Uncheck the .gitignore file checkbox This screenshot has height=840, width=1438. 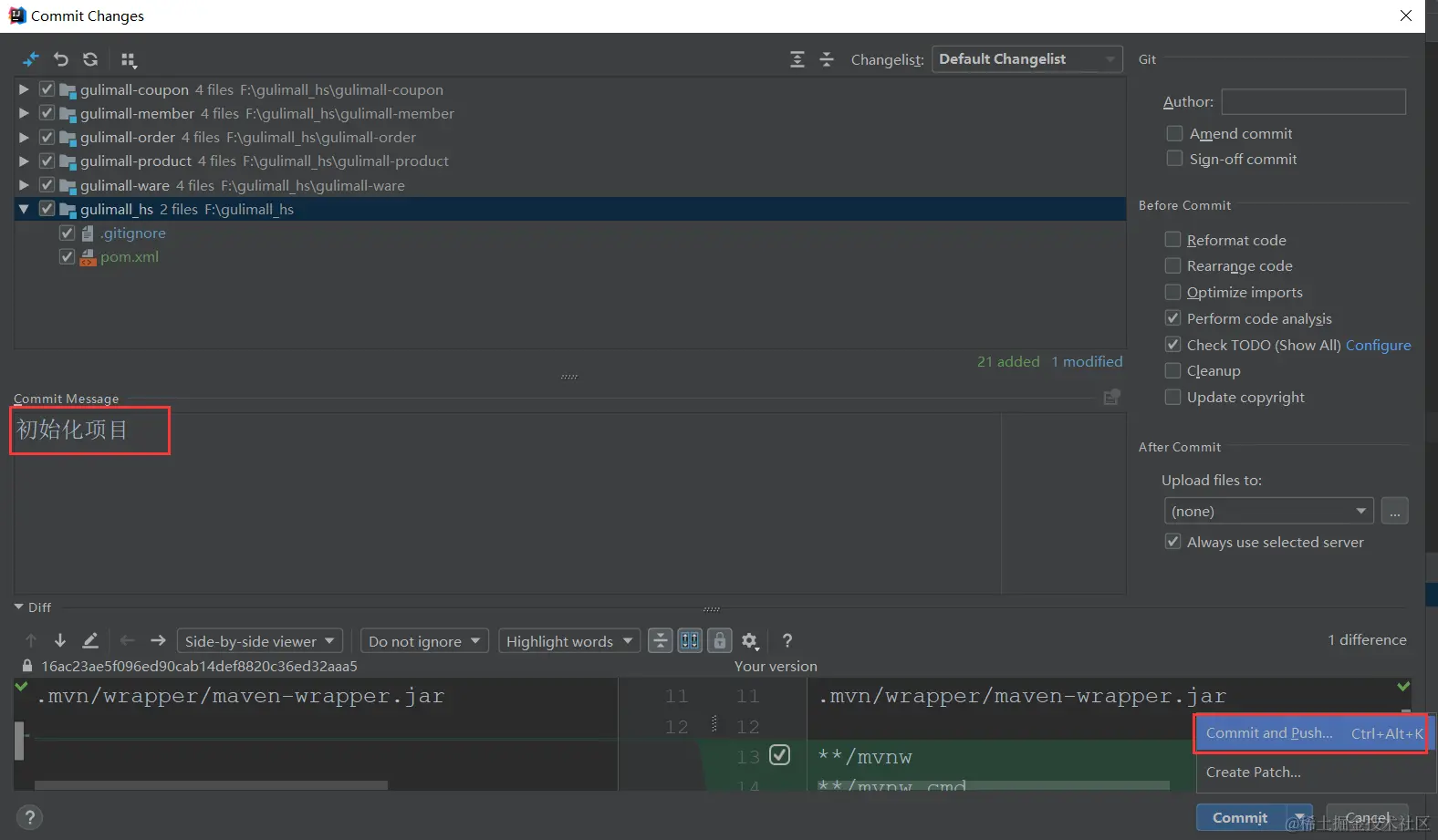(67, 233)
